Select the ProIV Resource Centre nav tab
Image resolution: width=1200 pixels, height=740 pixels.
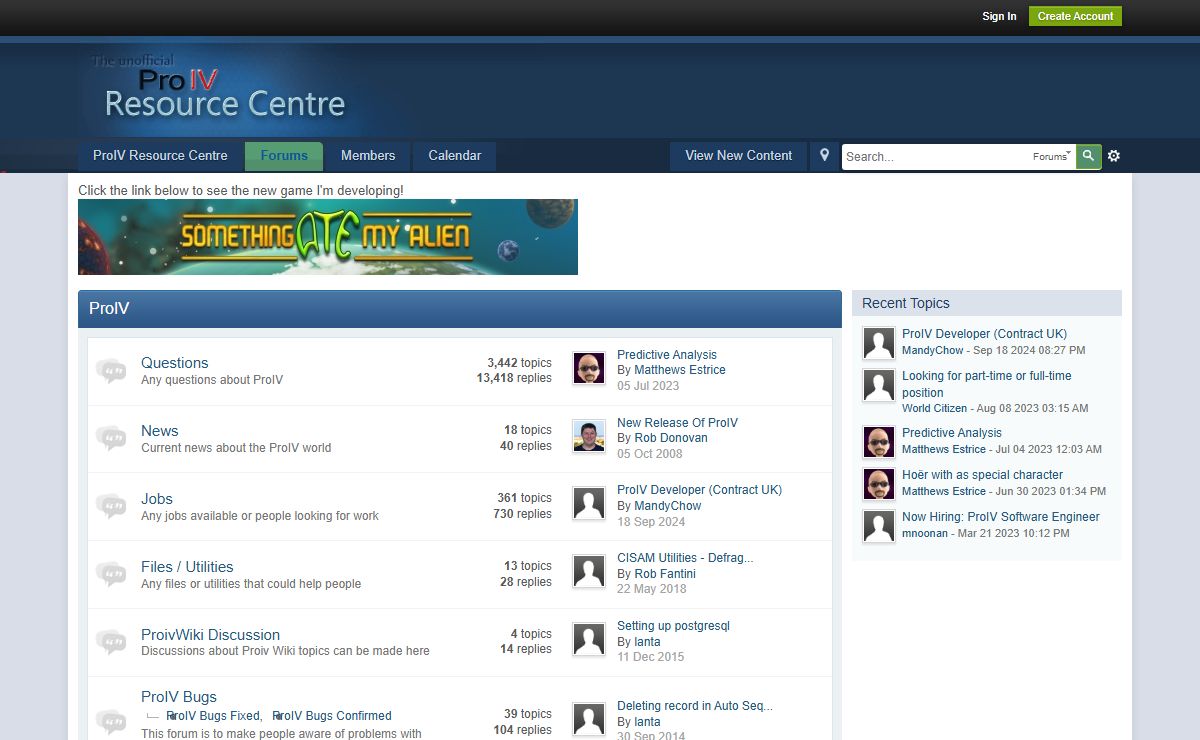[160, 156]
